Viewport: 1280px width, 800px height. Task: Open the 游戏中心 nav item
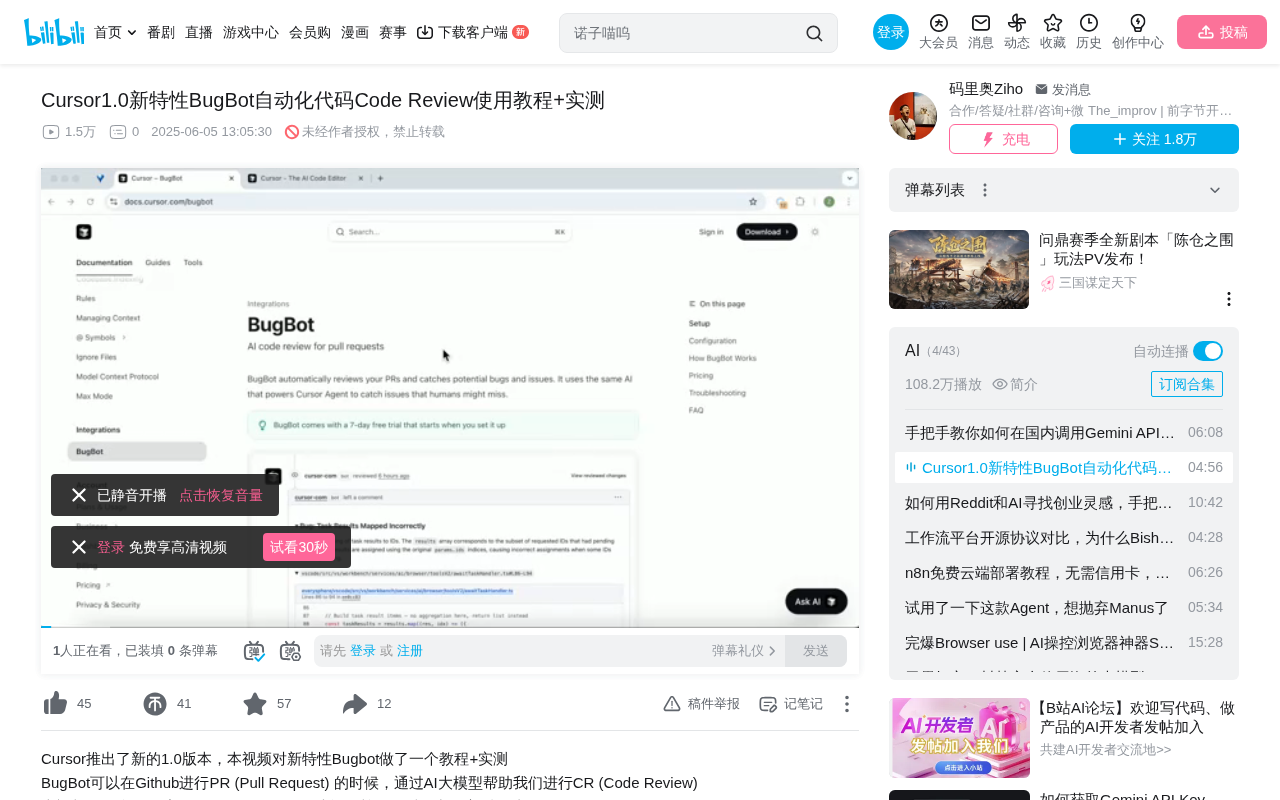tap(251, 32)
